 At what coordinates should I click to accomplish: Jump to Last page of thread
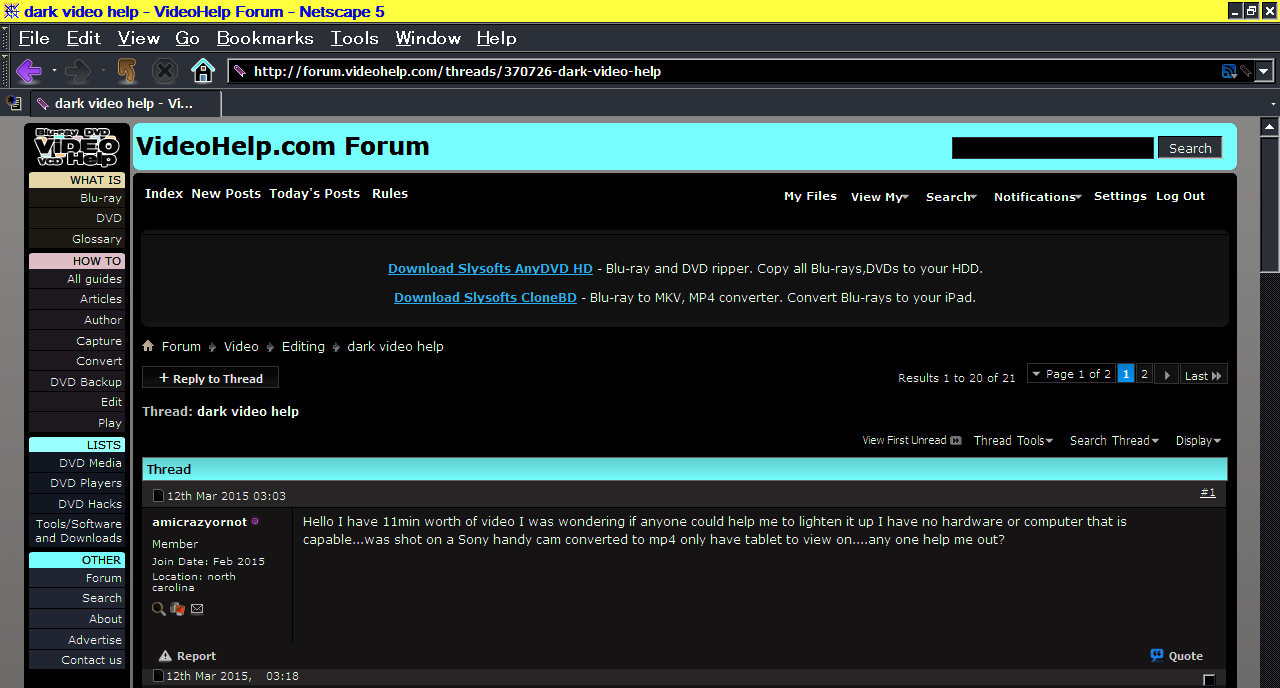pos(1203,375)
